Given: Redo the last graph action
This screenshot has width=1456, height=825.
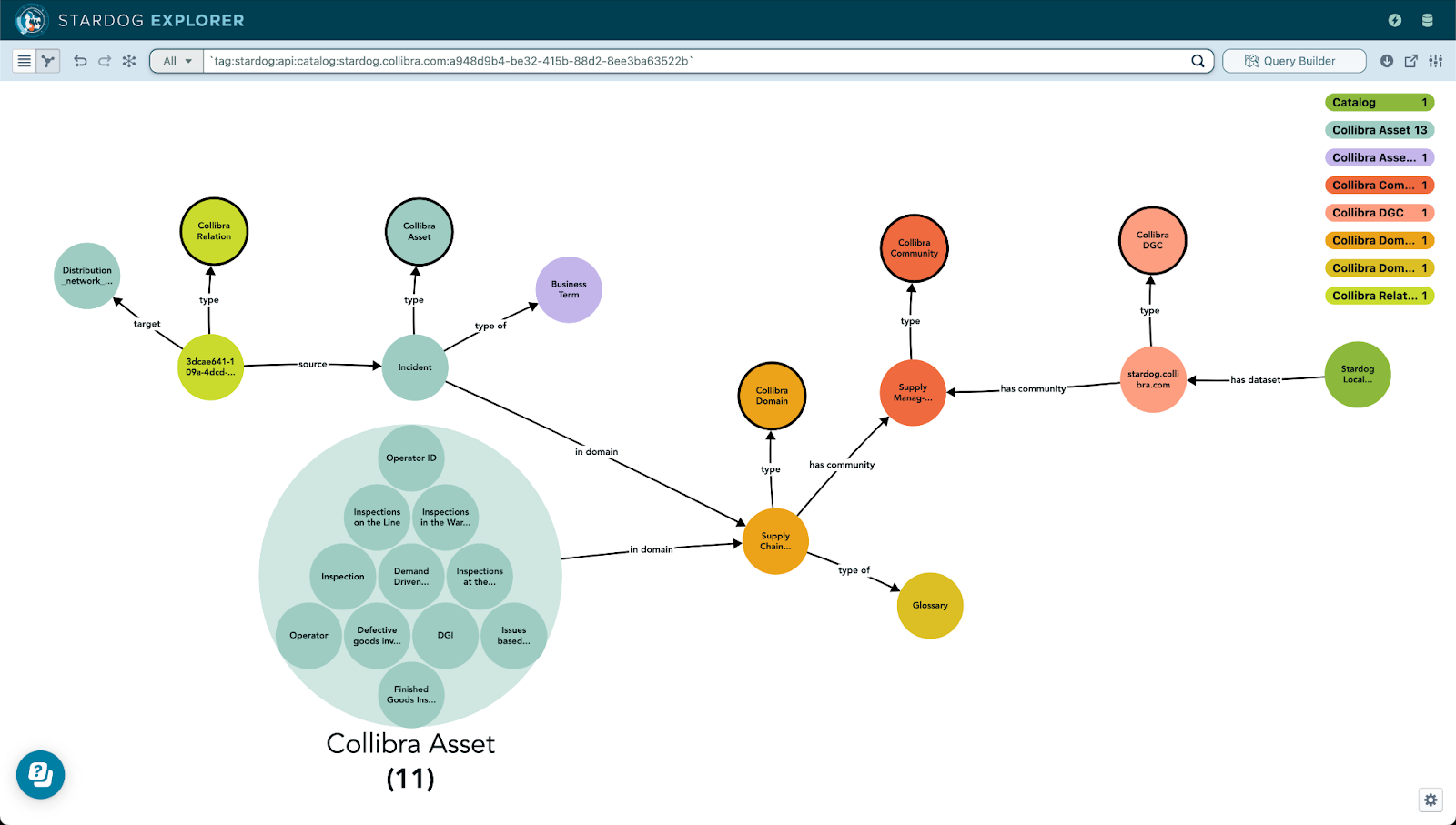Looking at the screenshot, I should pyautogui.click(x=105, y=61).
